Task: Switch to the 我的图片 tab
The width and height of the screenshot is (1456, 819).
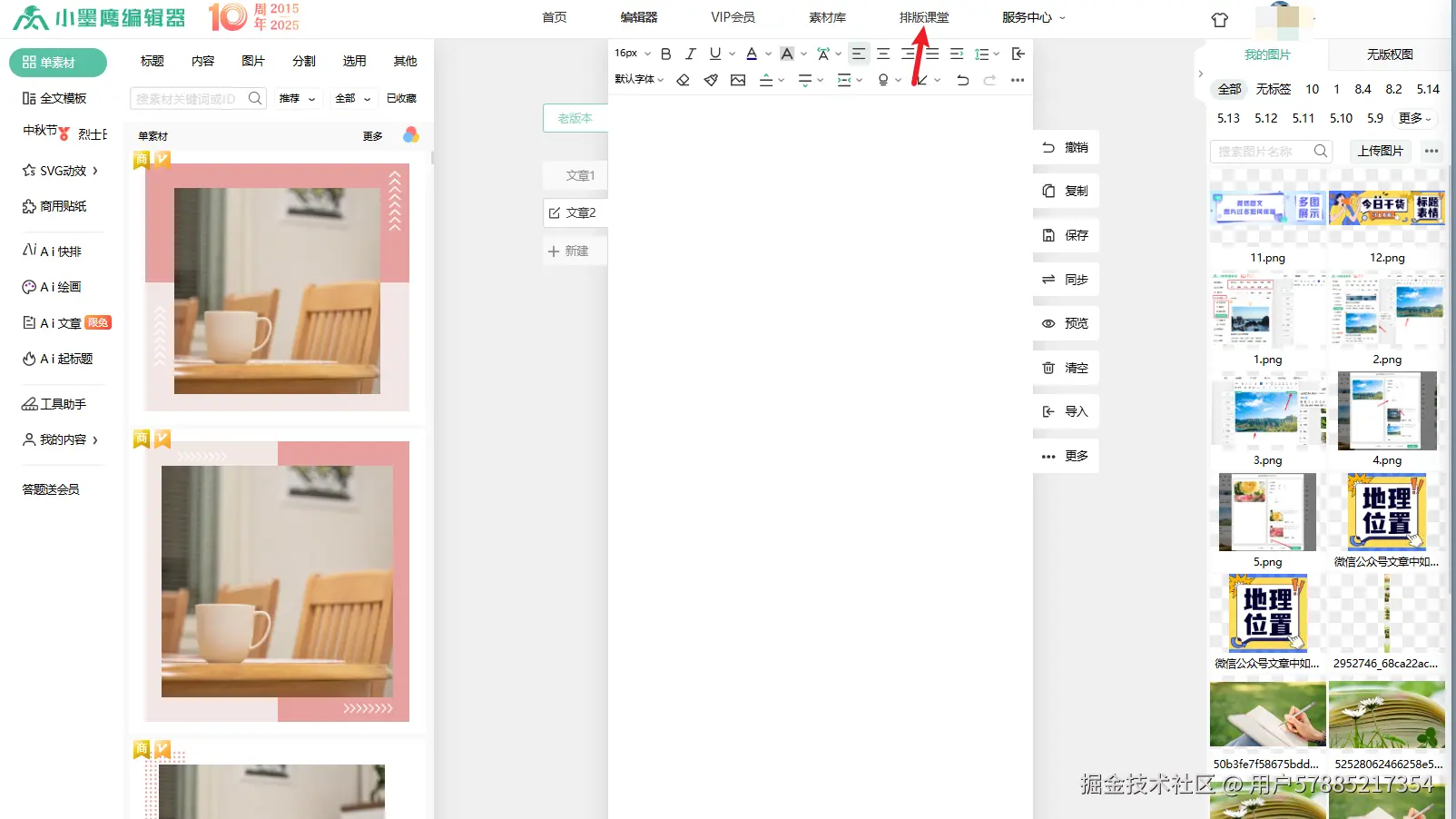Action: (x=1267, y=54)
